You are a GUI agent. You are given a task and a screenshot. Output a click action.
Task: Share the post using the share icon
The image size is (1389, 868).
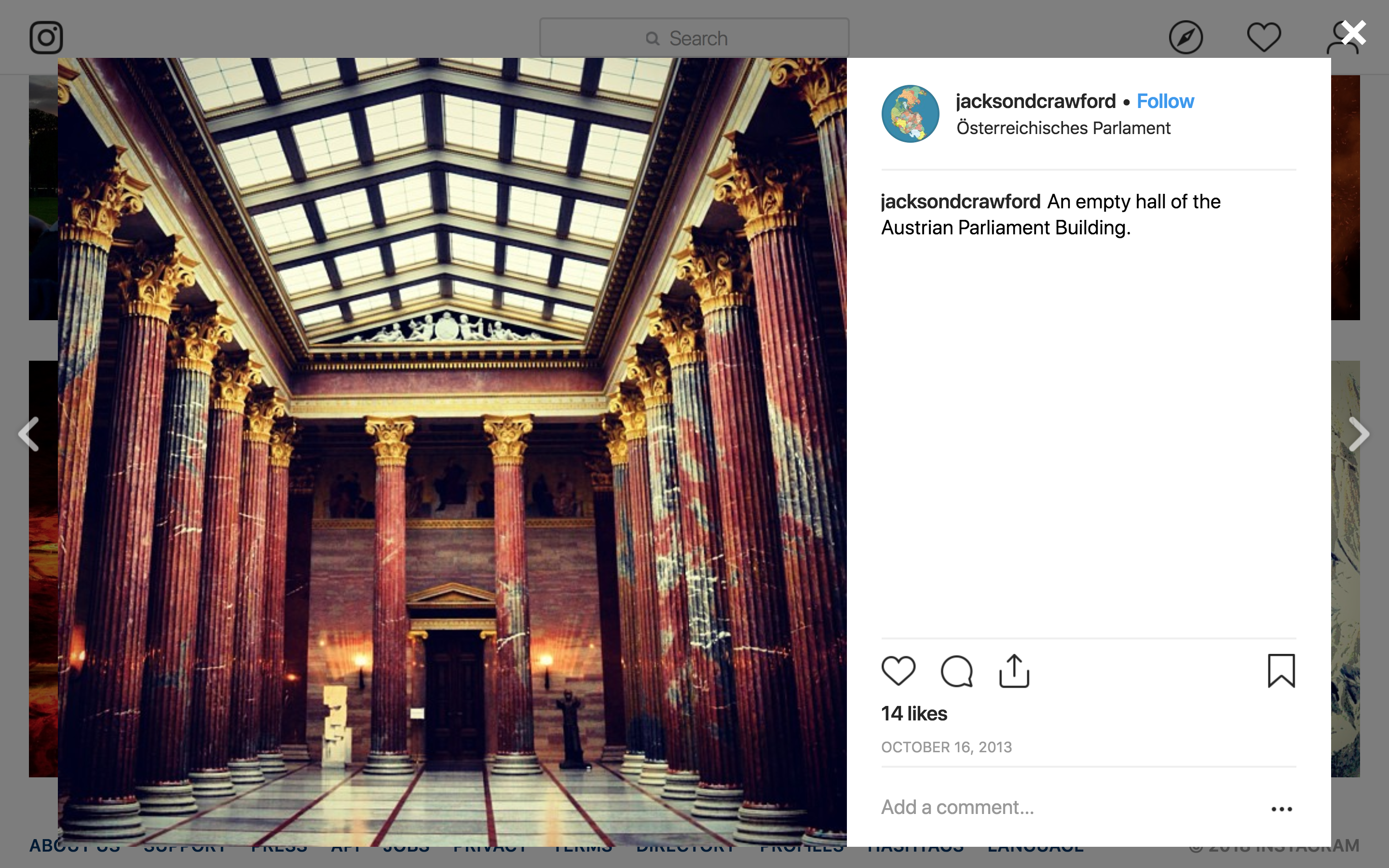pos(1014,670)
